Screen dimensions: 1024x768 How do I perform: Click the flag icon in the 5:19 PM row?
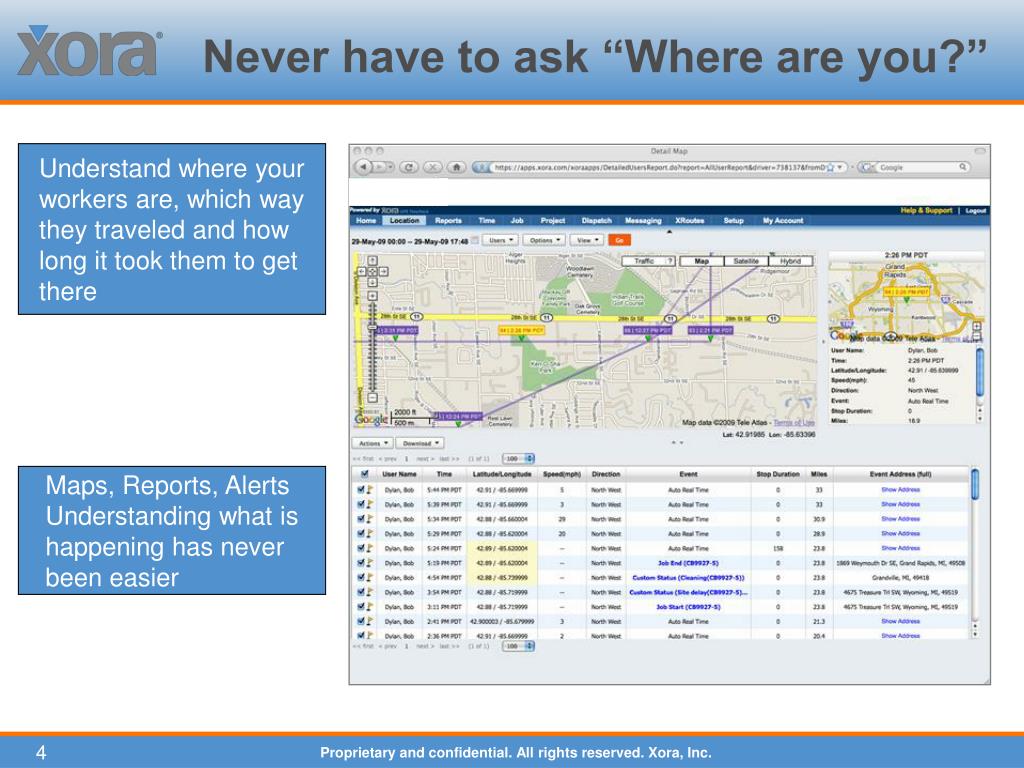pos(370,562)
